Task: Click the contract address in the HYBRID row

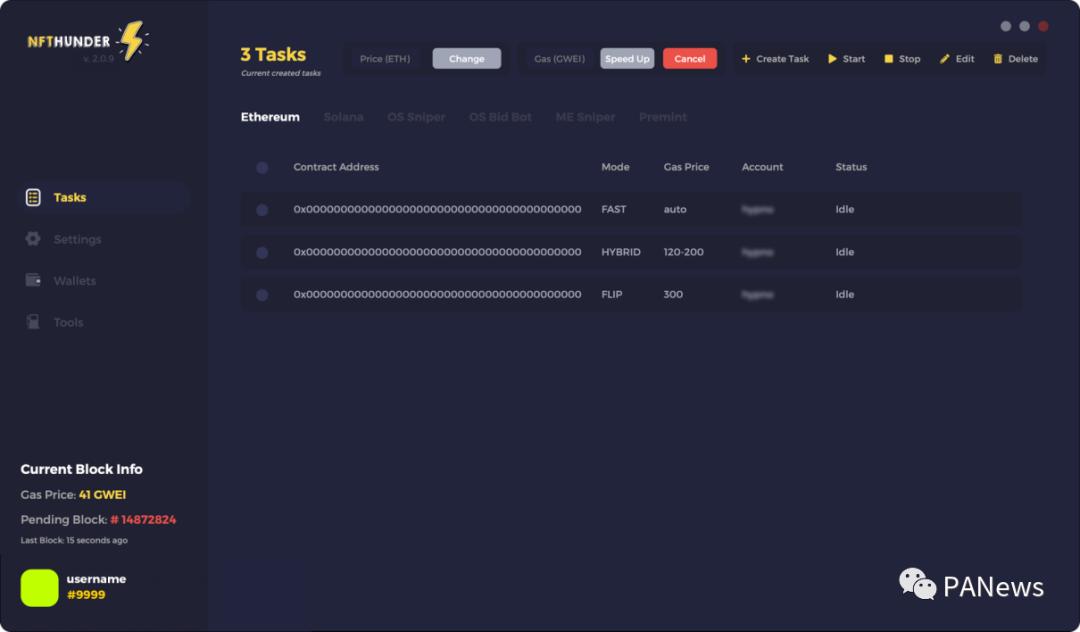Action: (437, 252)
